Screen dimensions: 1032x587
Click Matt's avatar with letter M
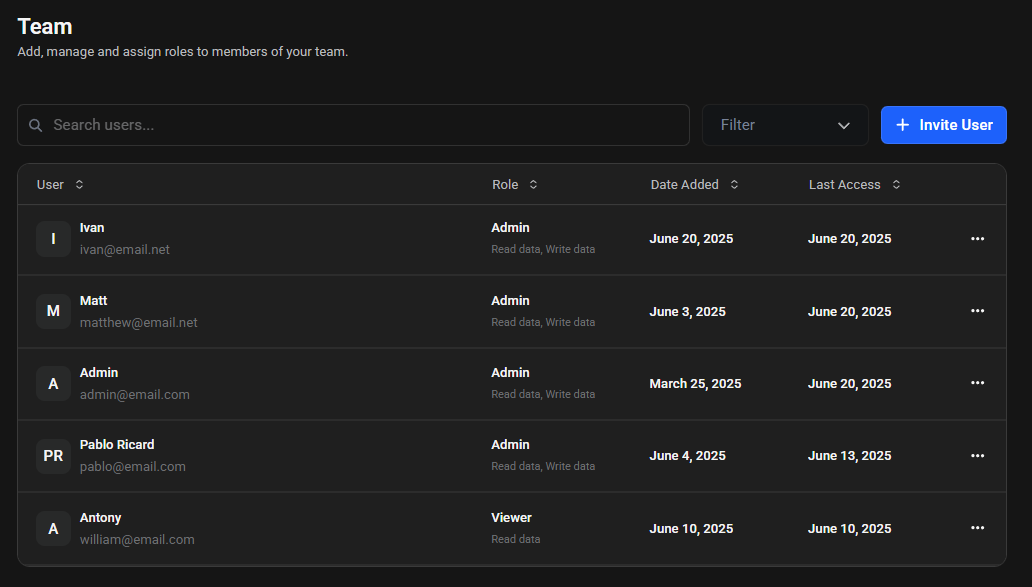[53, 311]
